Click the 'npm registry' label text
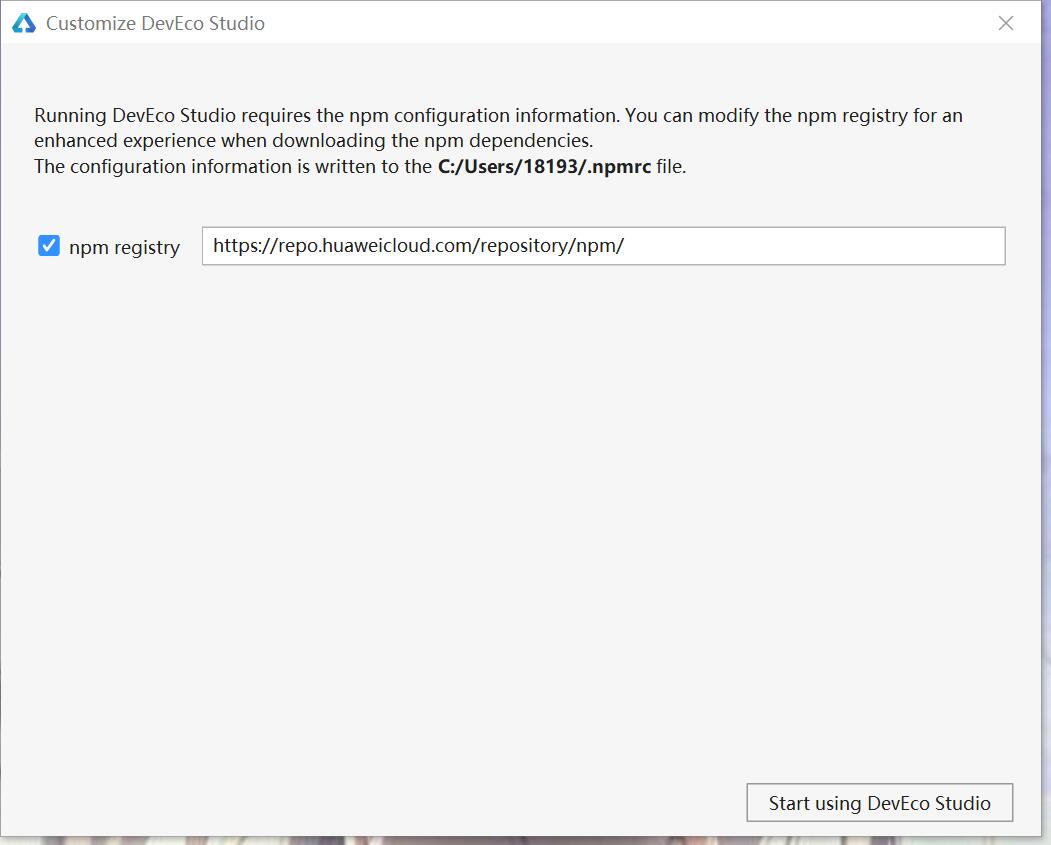Viewport: 1051px width, 845px height. 125,247
